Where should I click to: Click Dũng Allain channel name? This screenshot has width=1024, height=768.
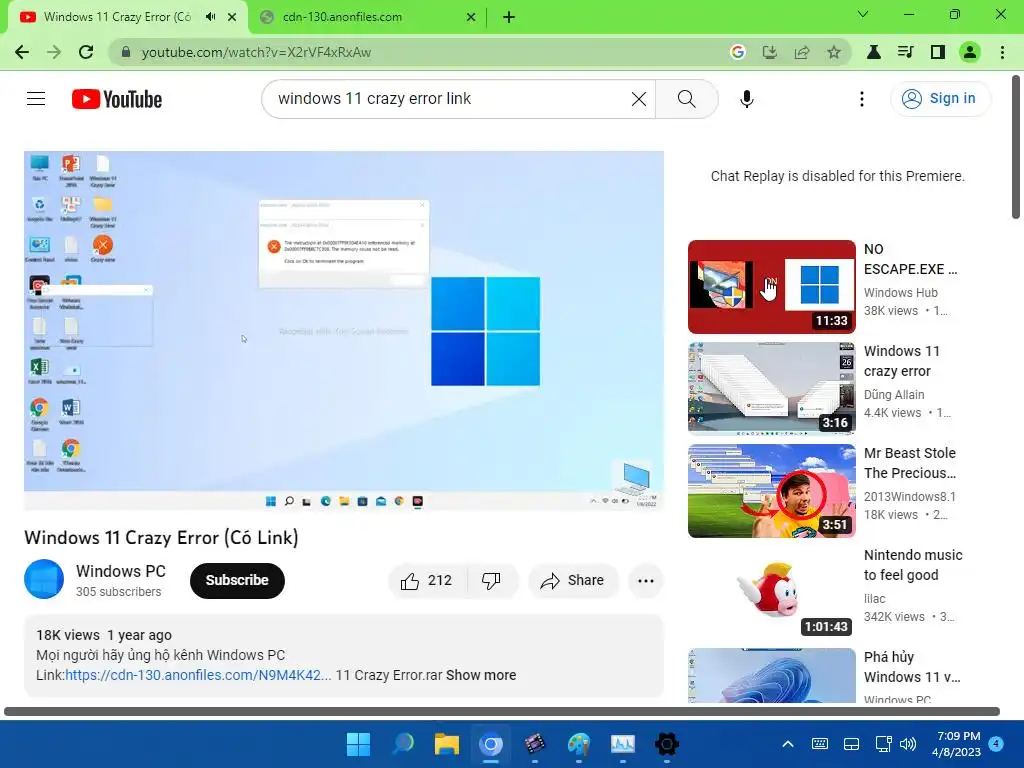point(894,394)
